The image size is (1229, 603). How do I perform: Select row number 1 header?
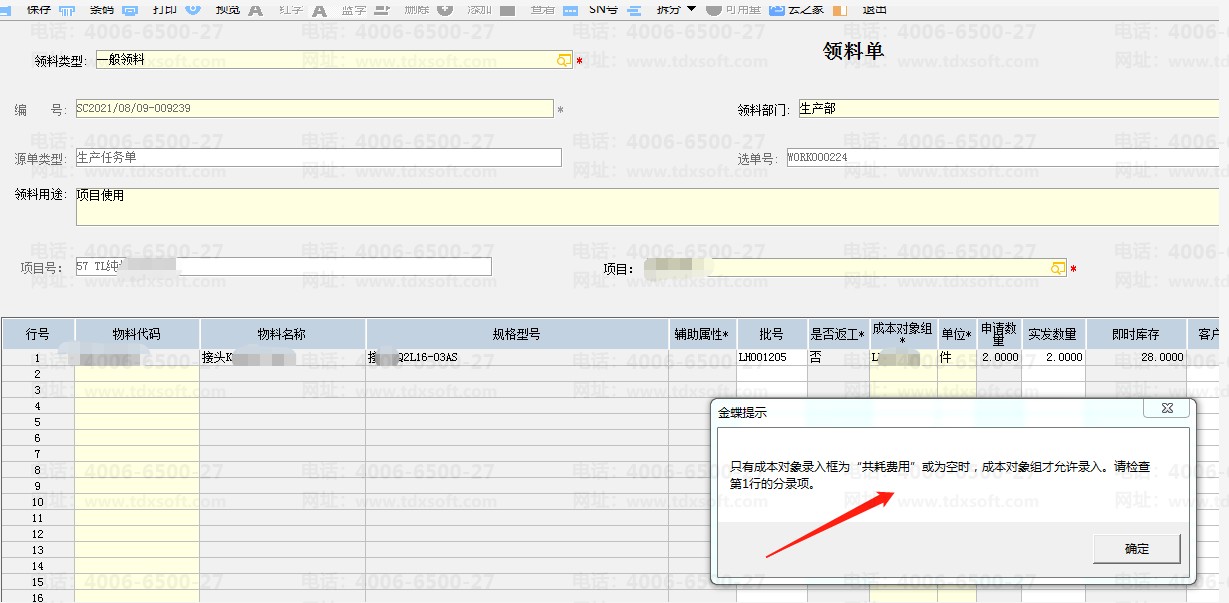click(38, 357)
